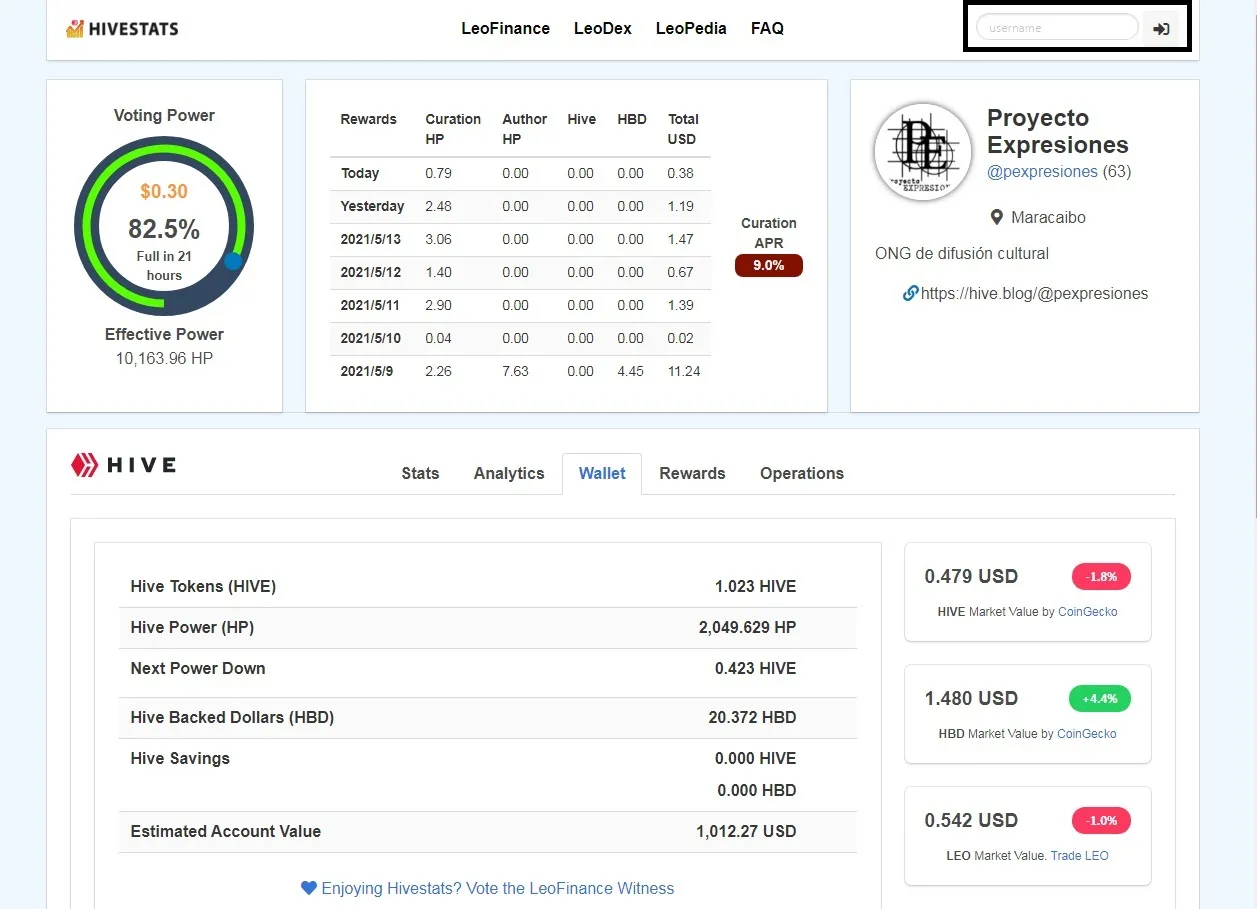Click the 2021/5/11 rewards row date
The width and height of the screenshot is (1257, 909).
[x=371, y=305]
